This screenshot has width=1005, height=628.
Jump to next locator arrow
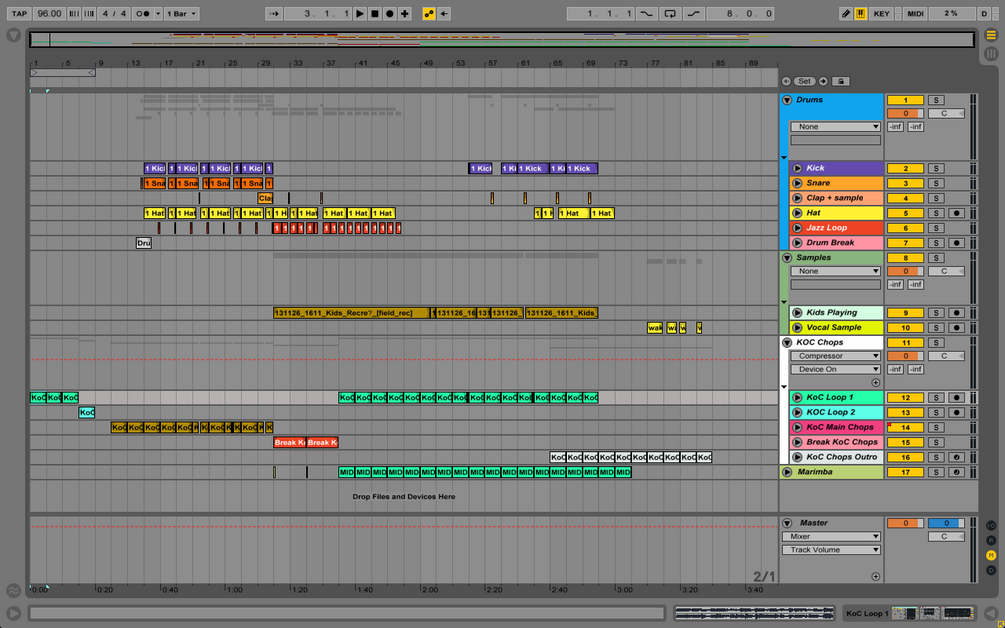823,81
